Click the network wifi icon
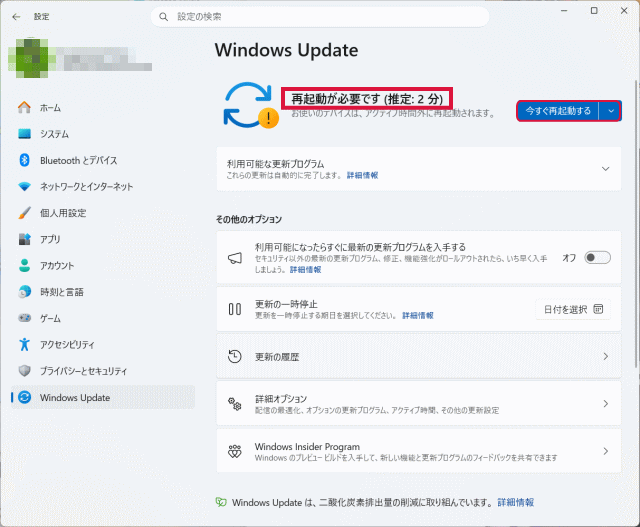The width and height of the screenshot is (640, 527). pos(24,187)
